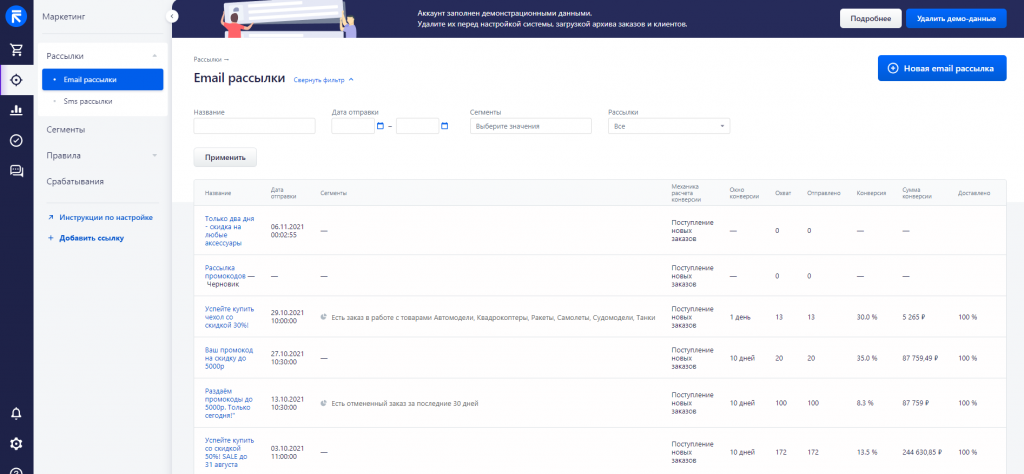Screen dimensions: 1024x474
Task: Click the Новая email рассылка button
Action: tap(941, 68)
